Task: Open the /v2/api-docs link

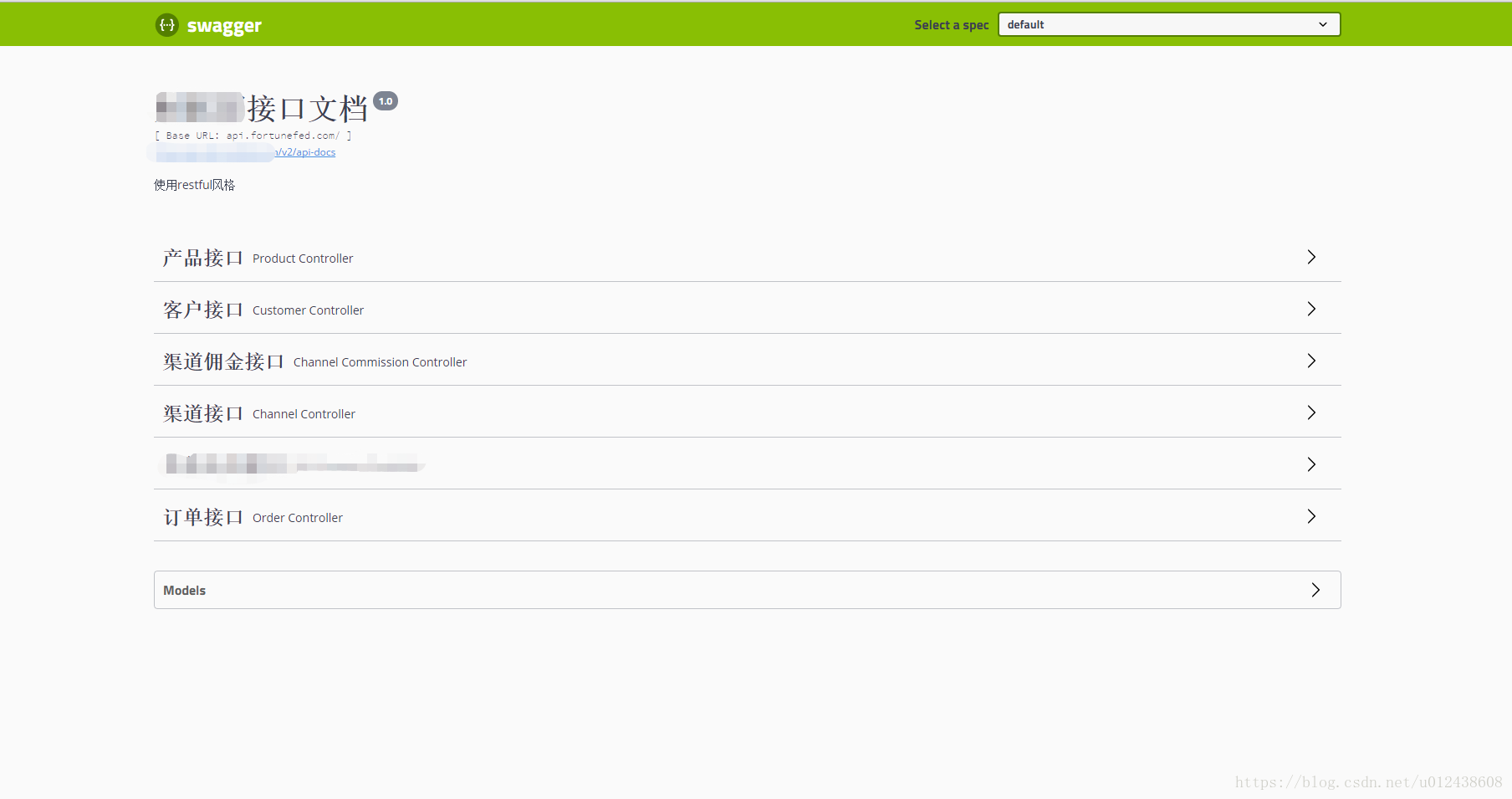Action: pos(305,152)
